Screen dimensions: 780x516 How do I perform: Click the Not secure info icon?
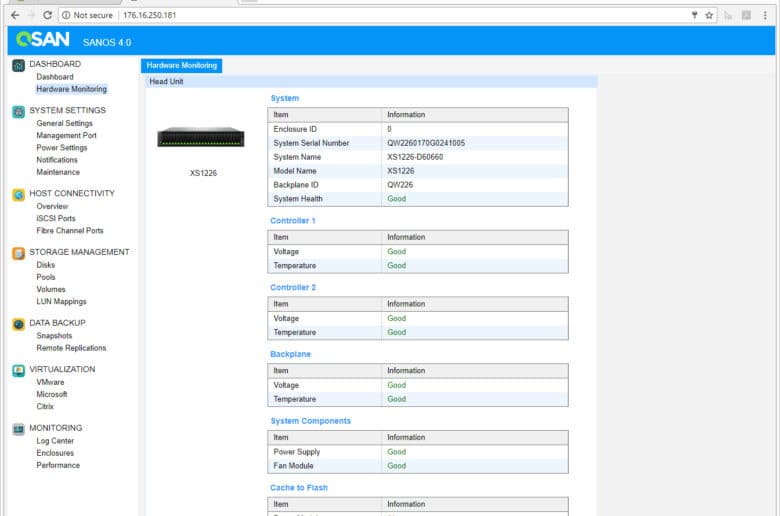[x=66, y=15]
